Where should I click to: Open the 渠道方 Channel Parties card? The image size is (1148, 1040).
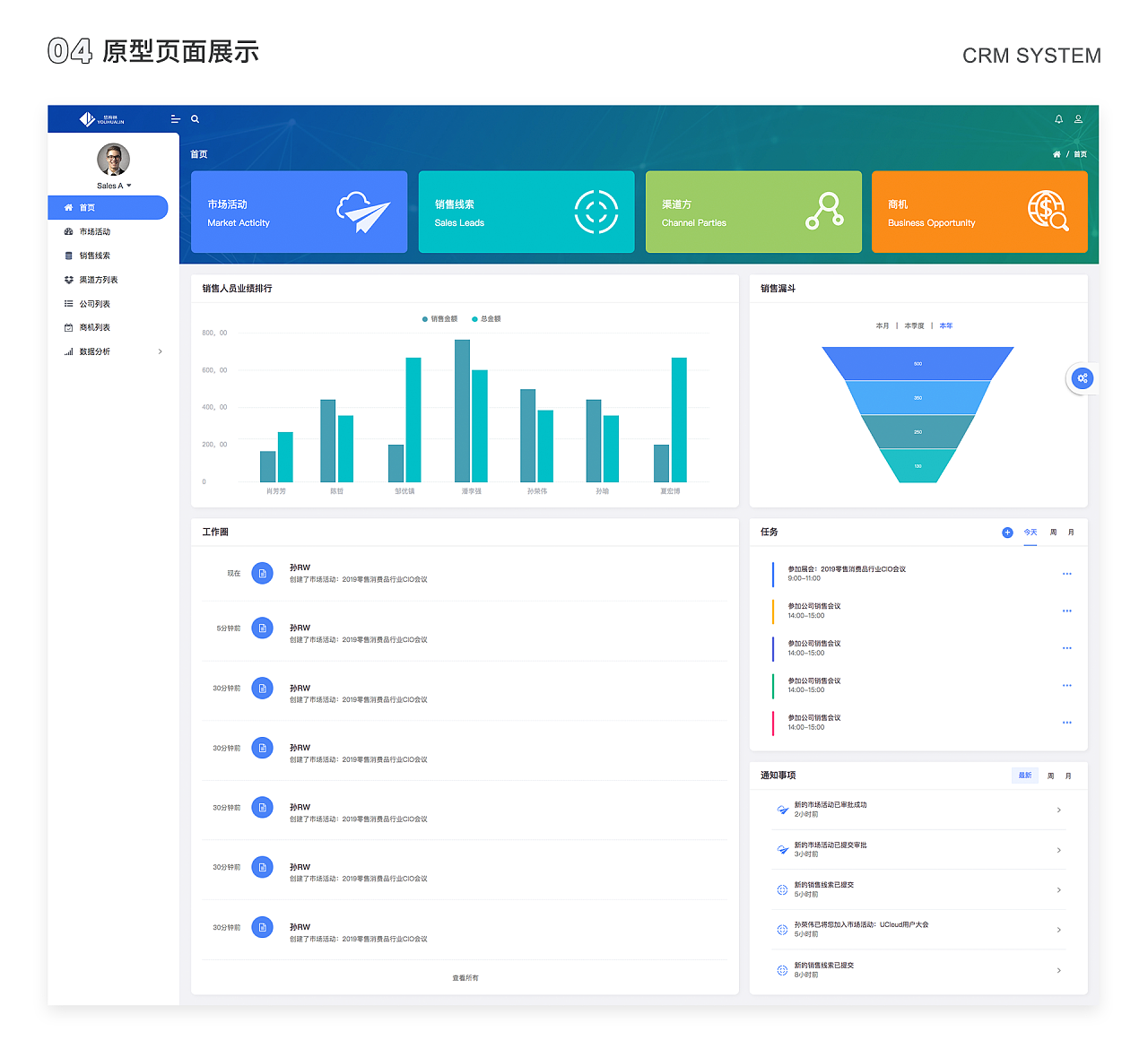(753, 212)
